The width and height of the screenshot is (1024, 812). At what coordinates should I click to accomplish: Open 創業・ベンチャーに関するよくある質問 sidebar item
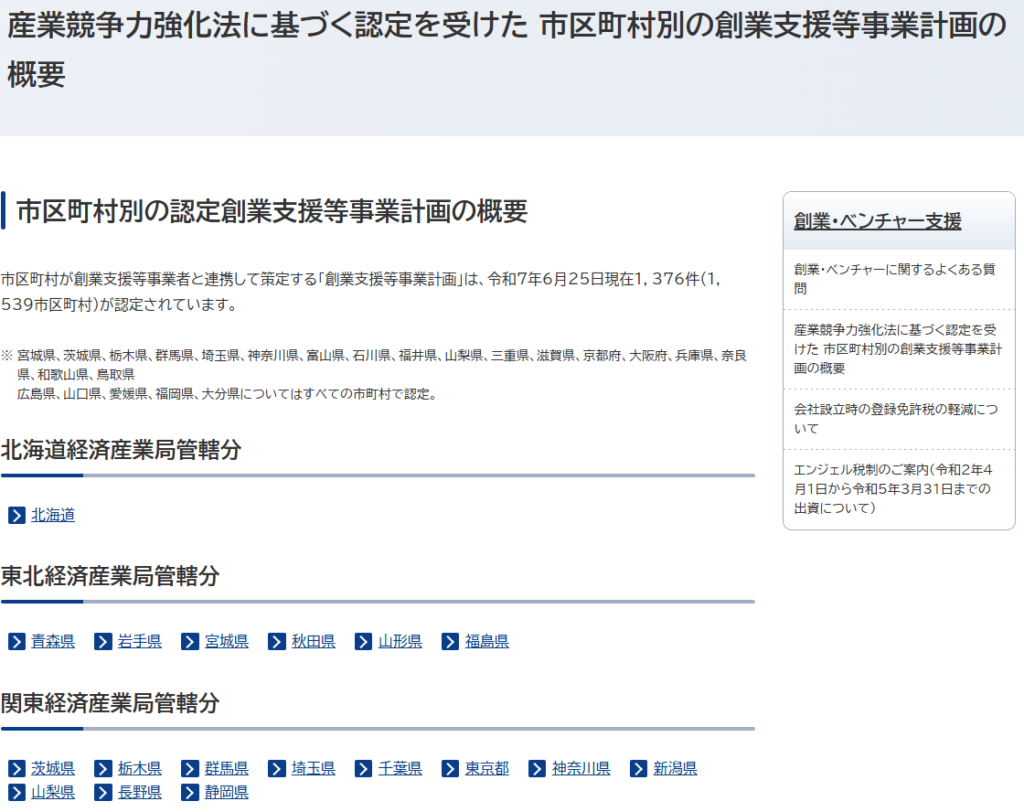899,279
